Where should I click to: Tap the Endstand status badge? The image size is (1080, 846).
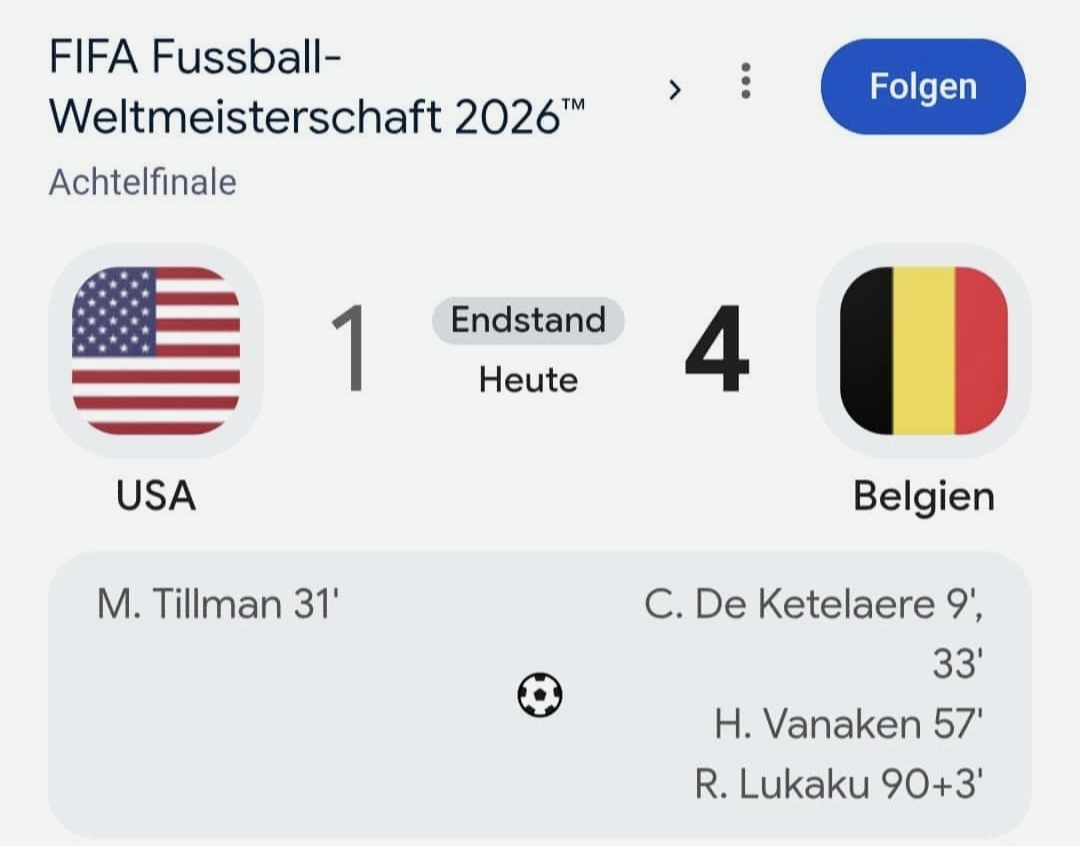pos(528,320)
